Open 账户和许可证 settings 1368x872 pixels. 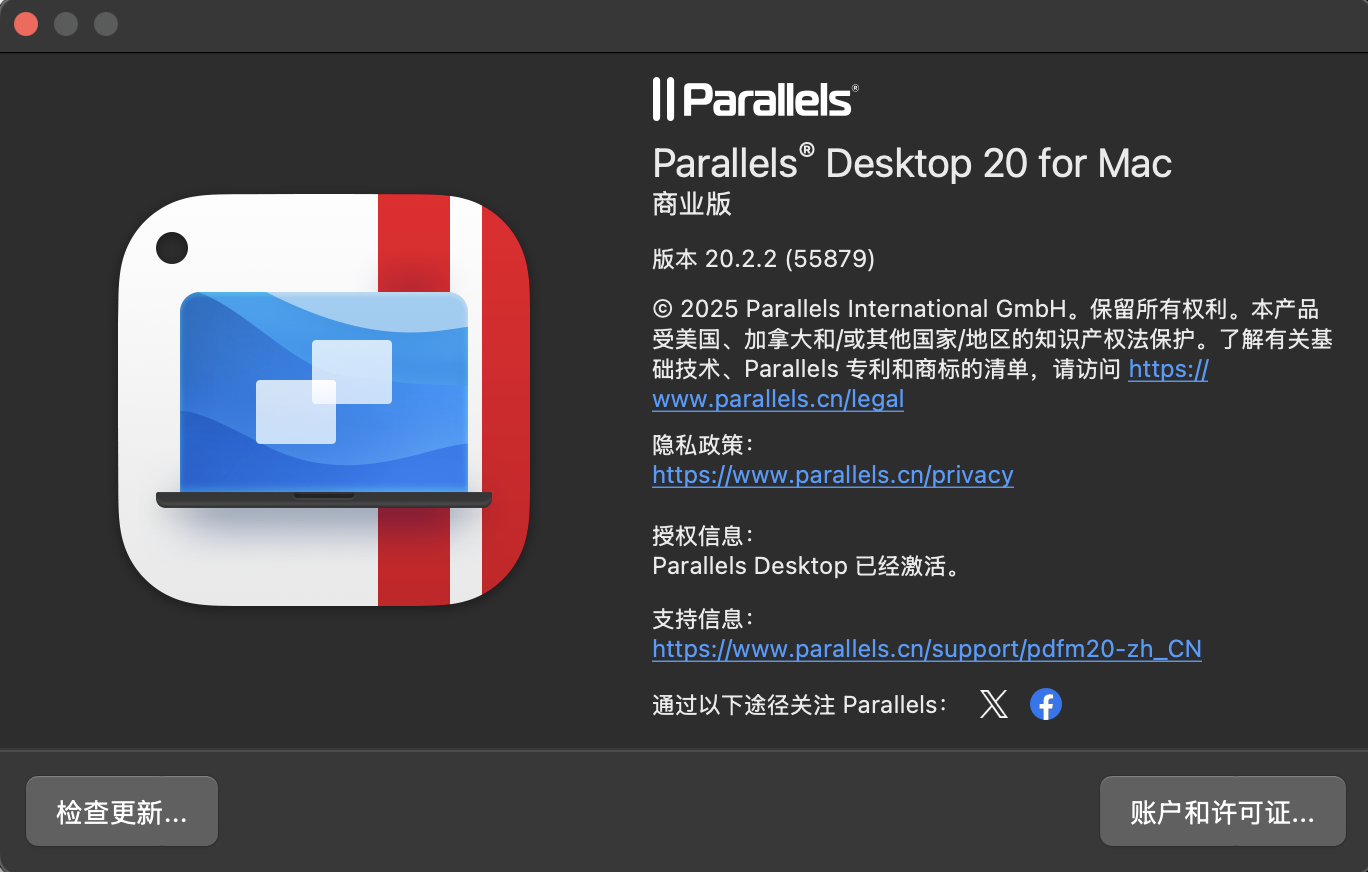[1222, 811]
